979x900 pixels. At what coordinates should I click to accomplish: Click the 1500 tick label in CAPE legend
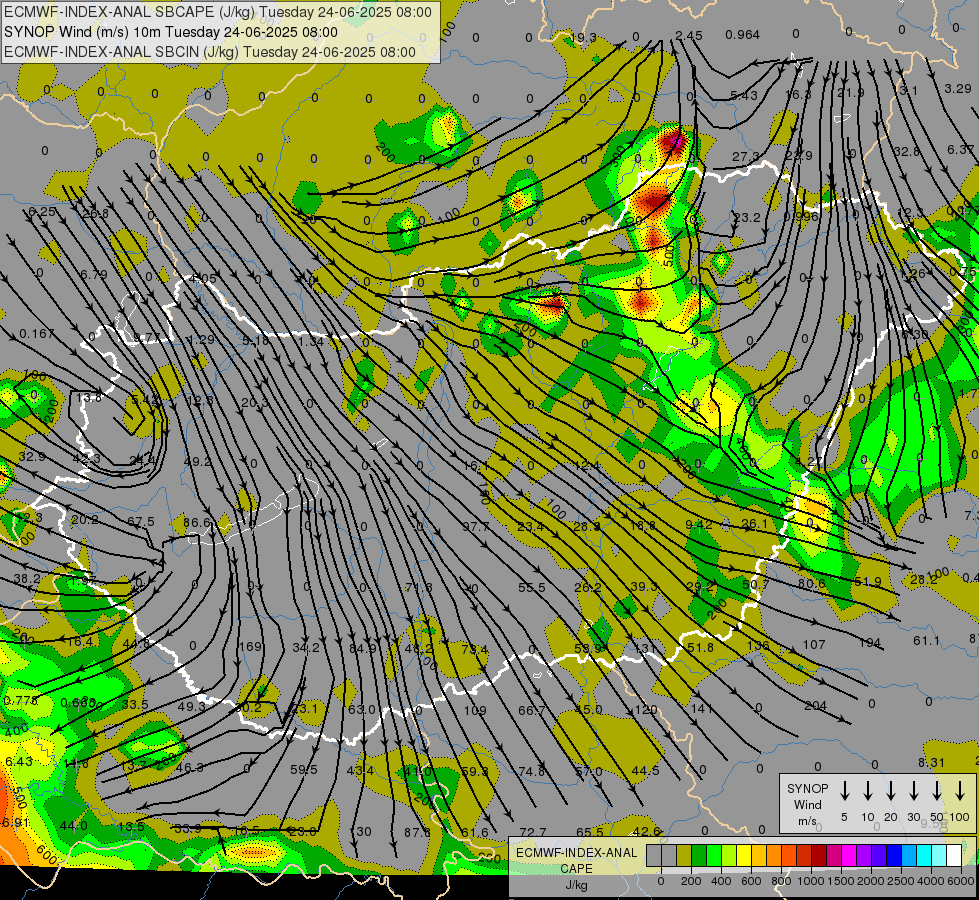[x=840, y=881]
